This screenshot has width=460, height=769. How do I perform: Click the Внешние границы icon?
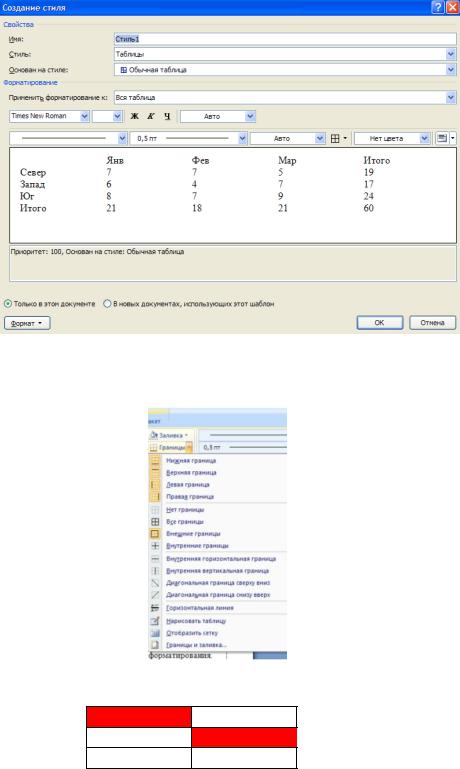click(x=155, y=534)
